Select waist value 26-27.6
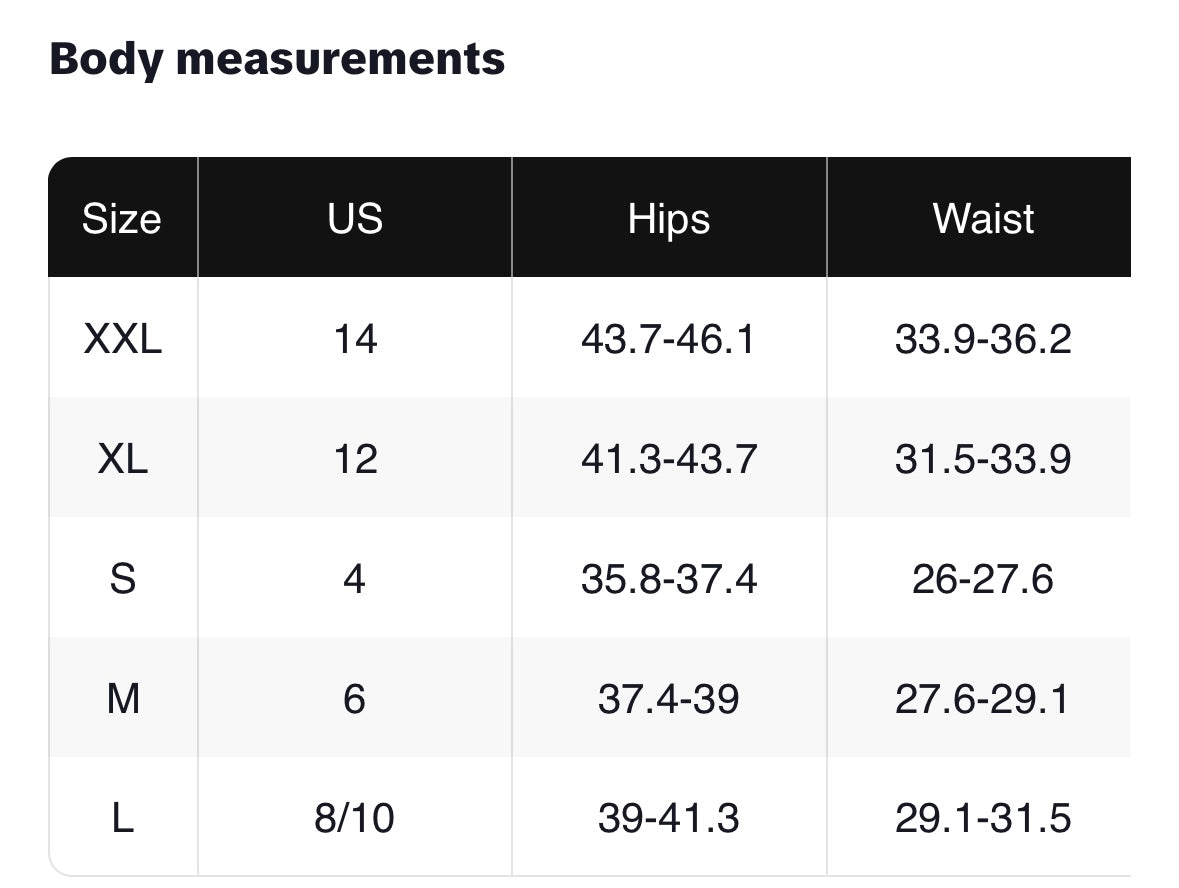This screenshot has height=888, width=1179. [x=983, y=579]
